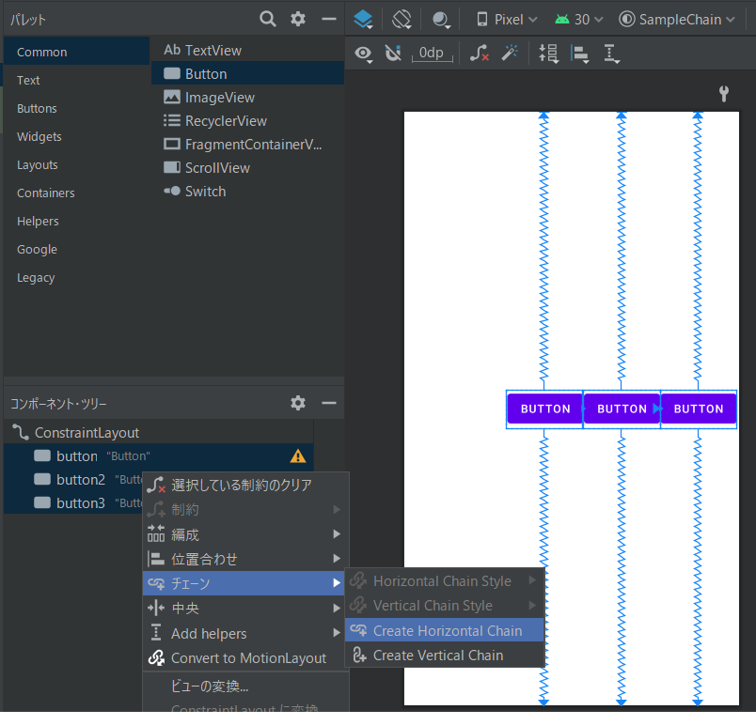Open the guidelines toolbar dropdown
This screenshot has width=756, height=712.
click(611, 54)
